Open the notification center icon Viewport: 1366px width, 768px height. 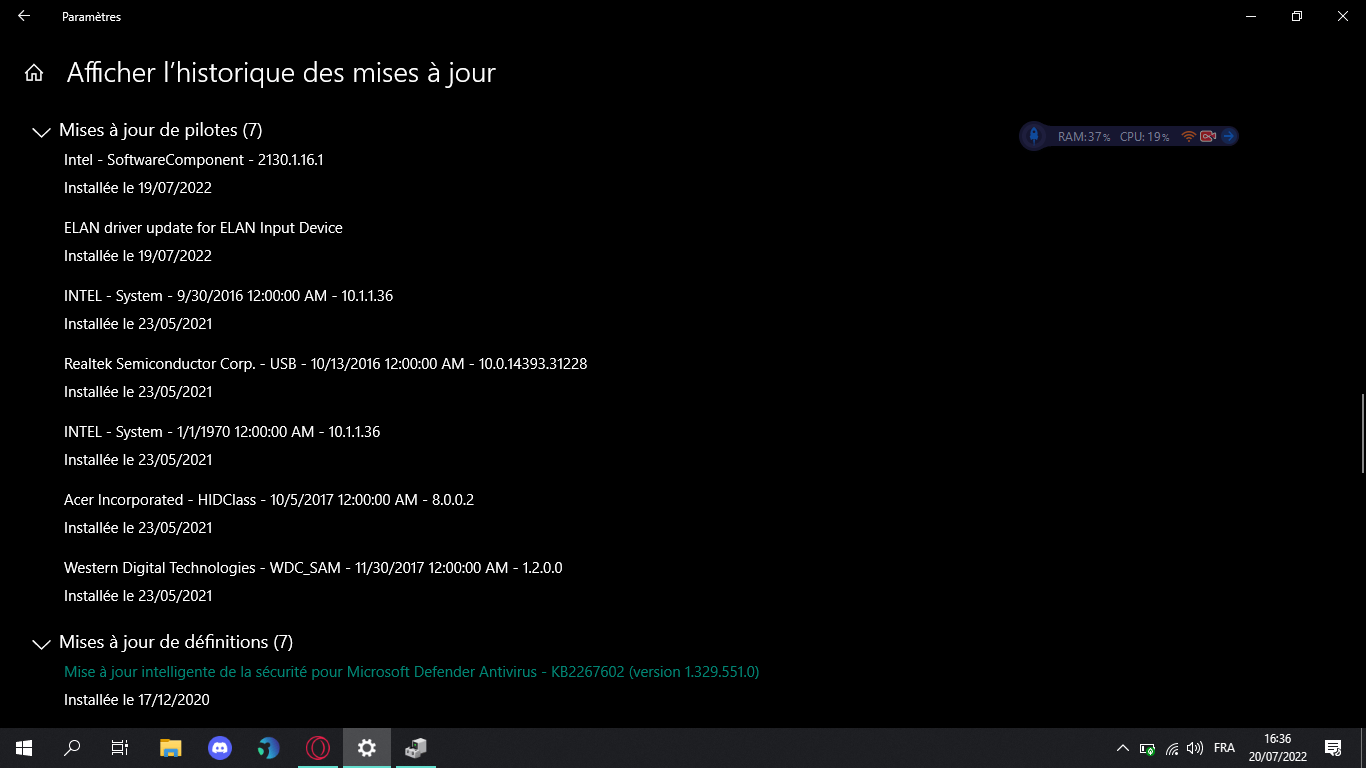click(1333, 748)
